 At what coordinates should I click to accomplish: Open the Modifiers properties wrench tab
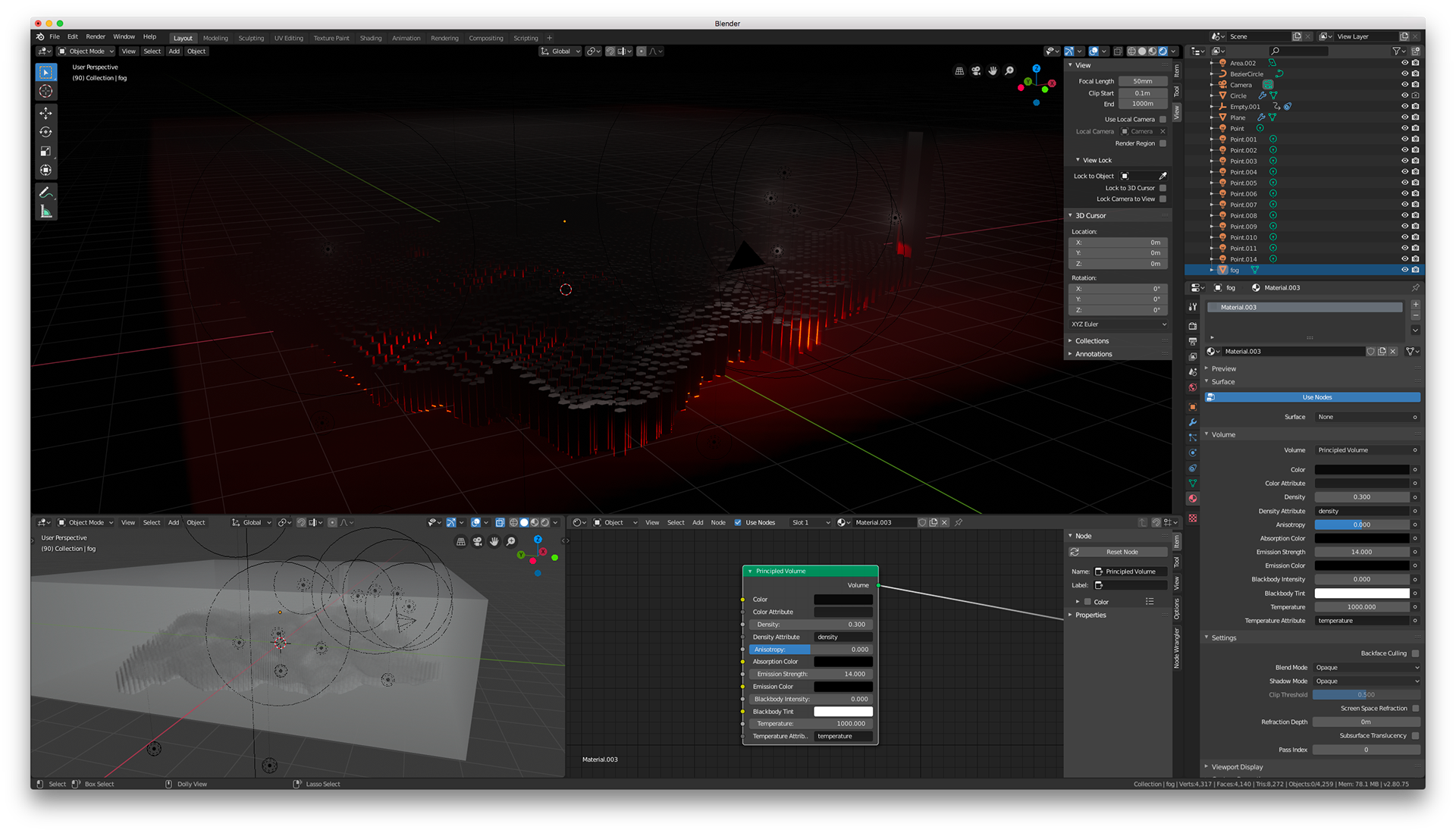(x=1193, y=422)
